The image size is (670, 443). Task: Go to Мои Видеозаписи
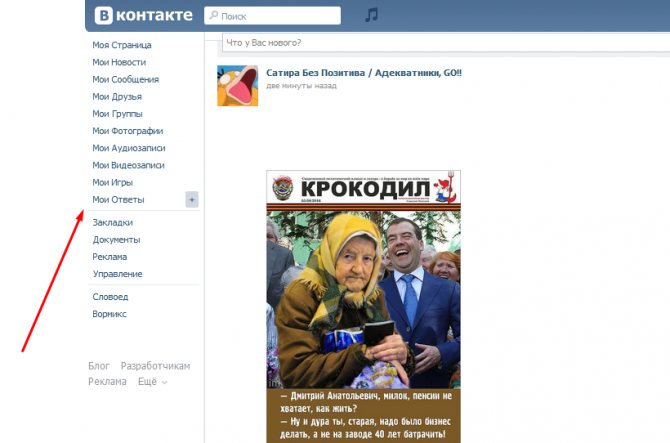coord(128,165)
